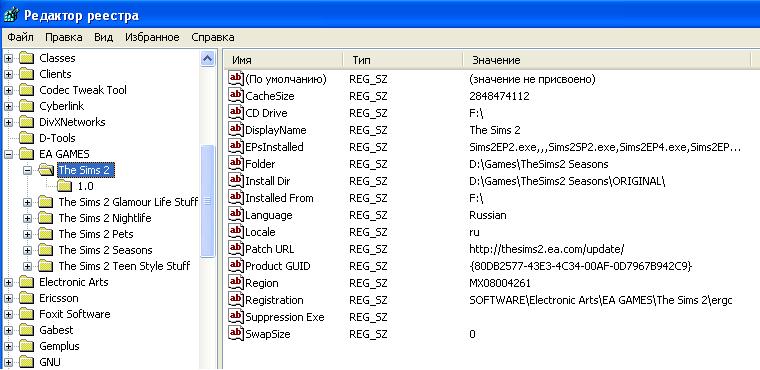Open the Справка menu
The width and height of the screenshot is (760, 370).
click(213, 37)
